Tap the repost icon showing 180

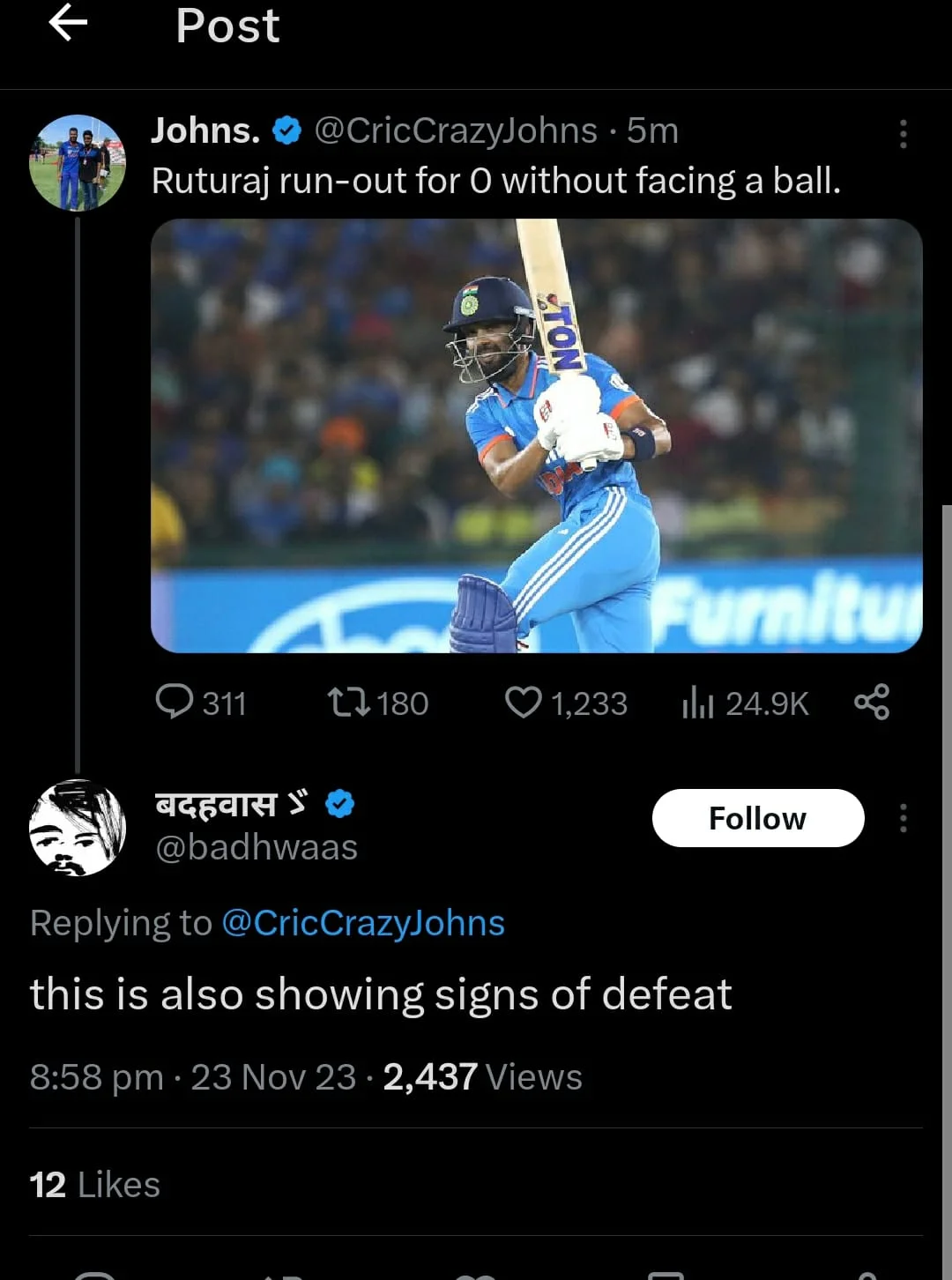(348, 703)
